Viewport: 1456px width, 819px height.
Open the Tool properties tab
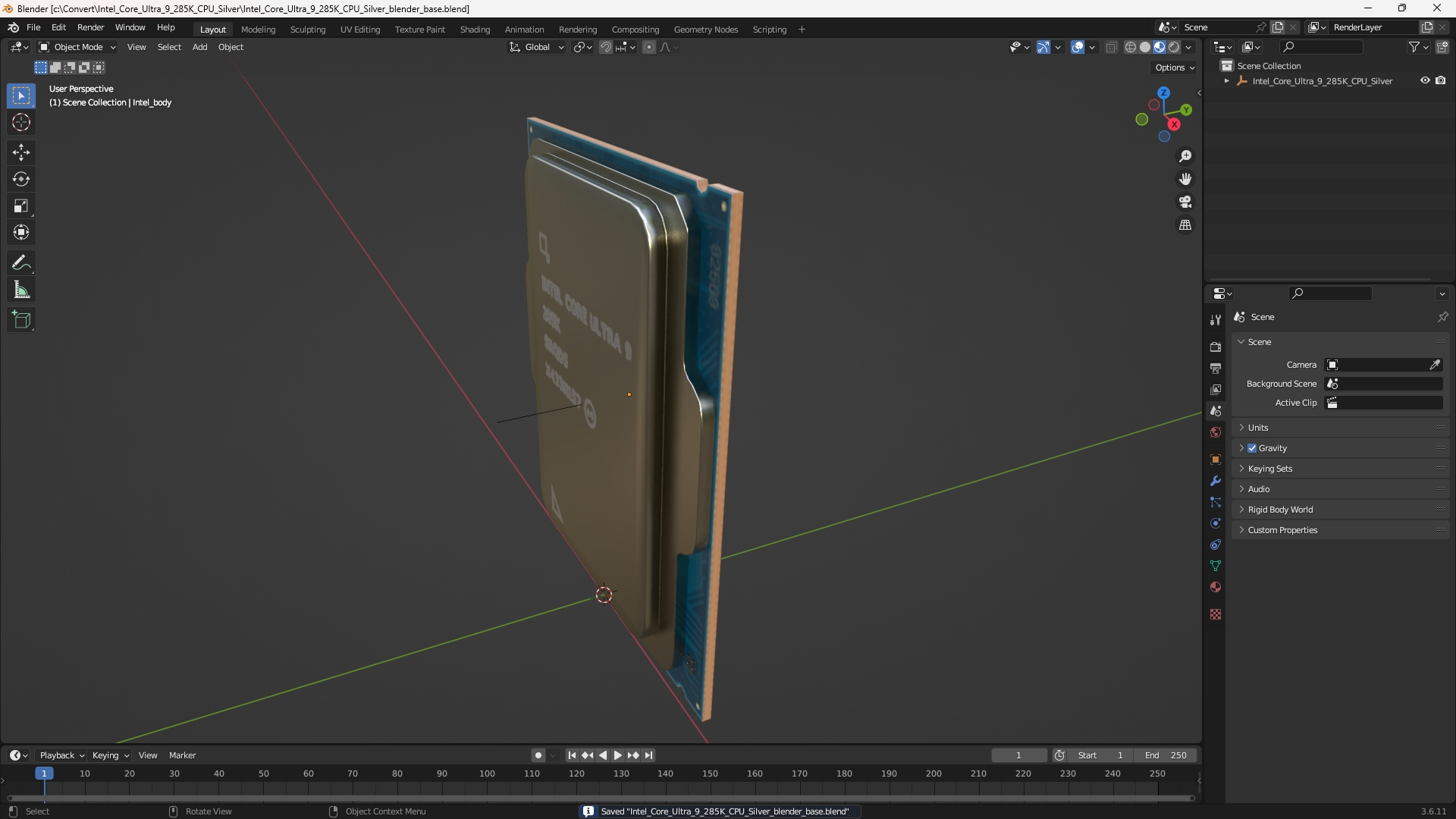(x=1216, y=320)
